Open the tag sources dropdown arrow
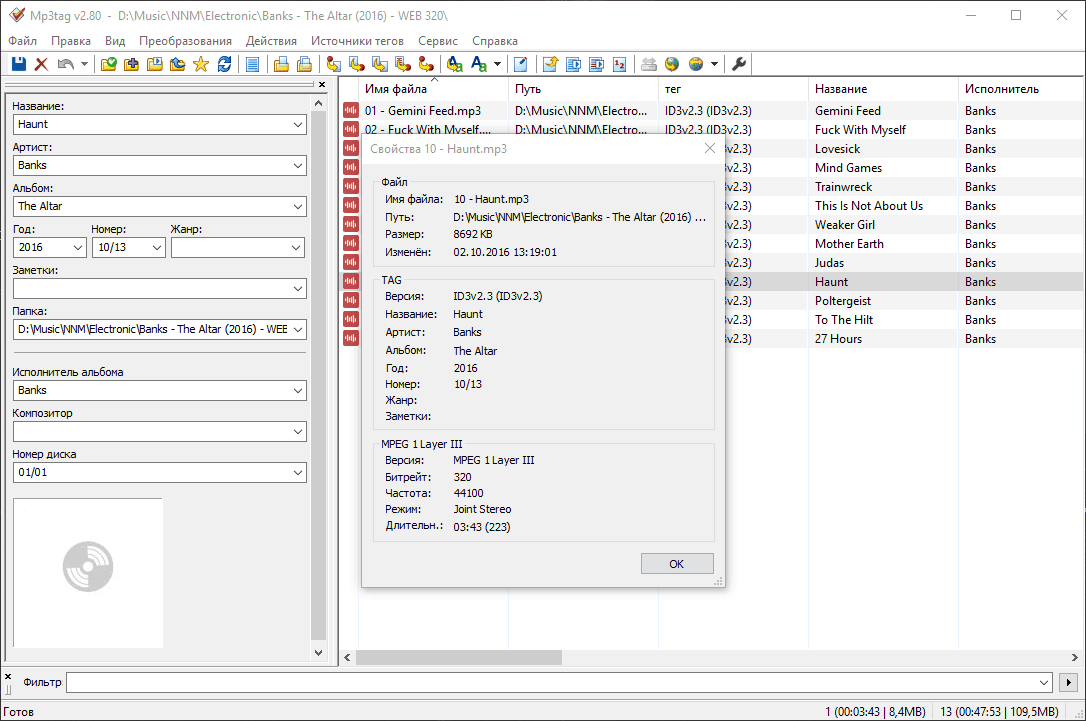 point(714,64)
